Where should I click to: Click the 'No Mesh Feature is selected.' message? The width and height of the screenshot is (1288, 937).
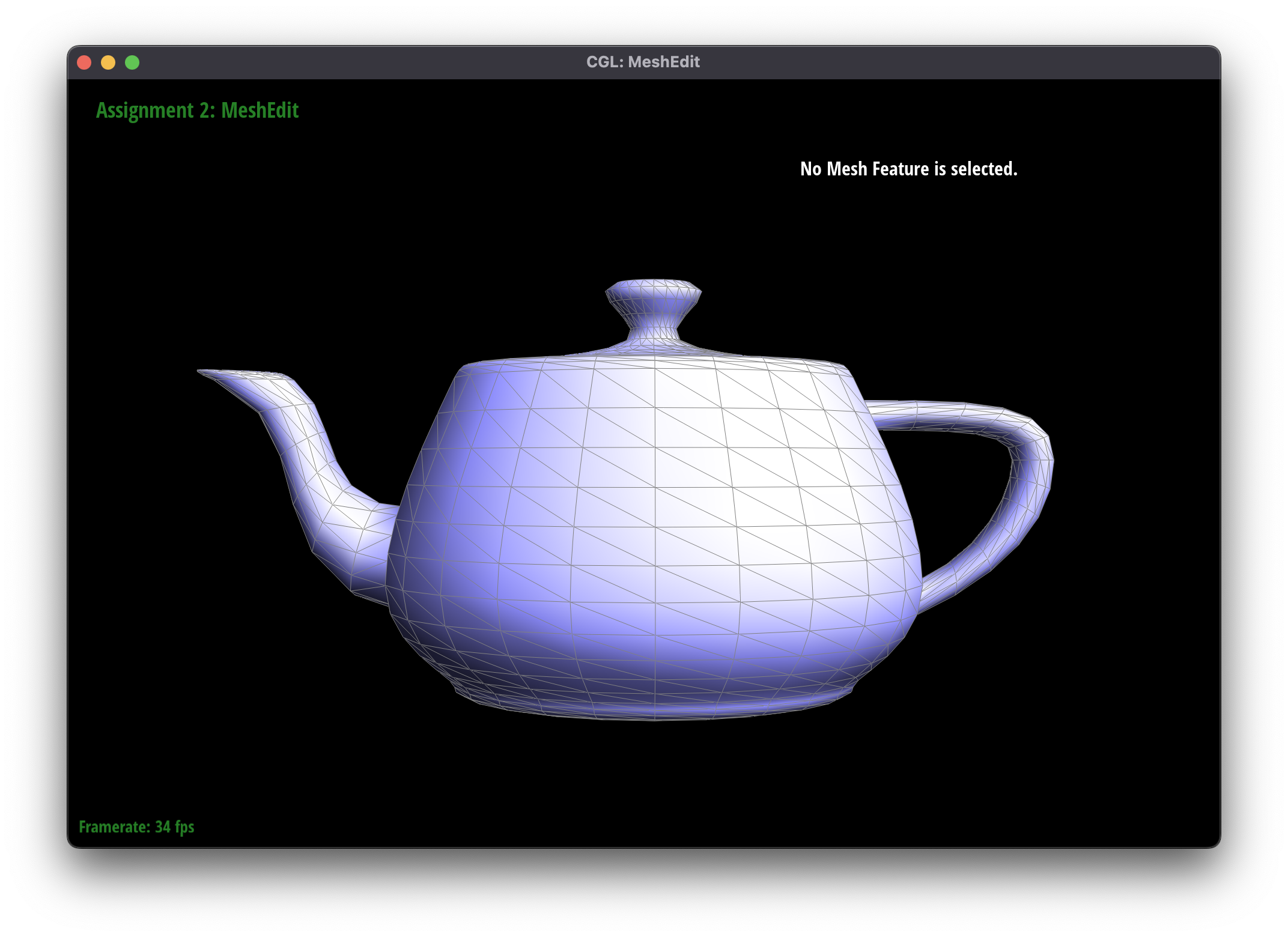(x=909, y=169)
